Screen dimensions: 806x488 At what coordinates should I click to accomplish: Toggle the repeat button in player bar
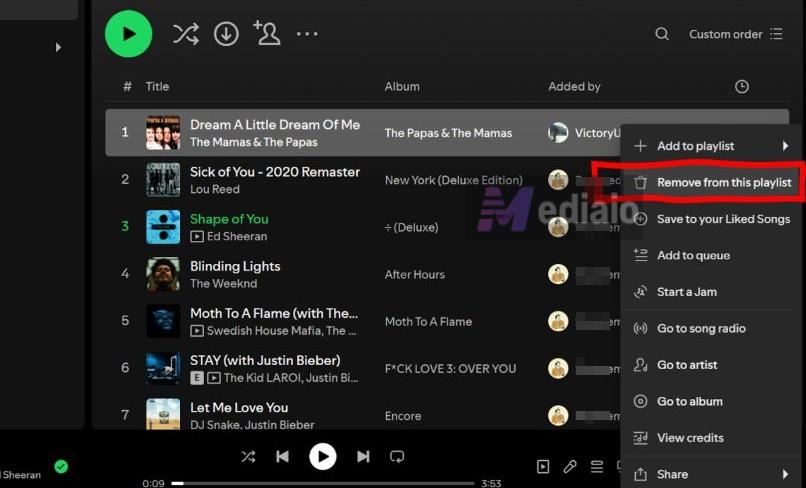coord(397,457)
